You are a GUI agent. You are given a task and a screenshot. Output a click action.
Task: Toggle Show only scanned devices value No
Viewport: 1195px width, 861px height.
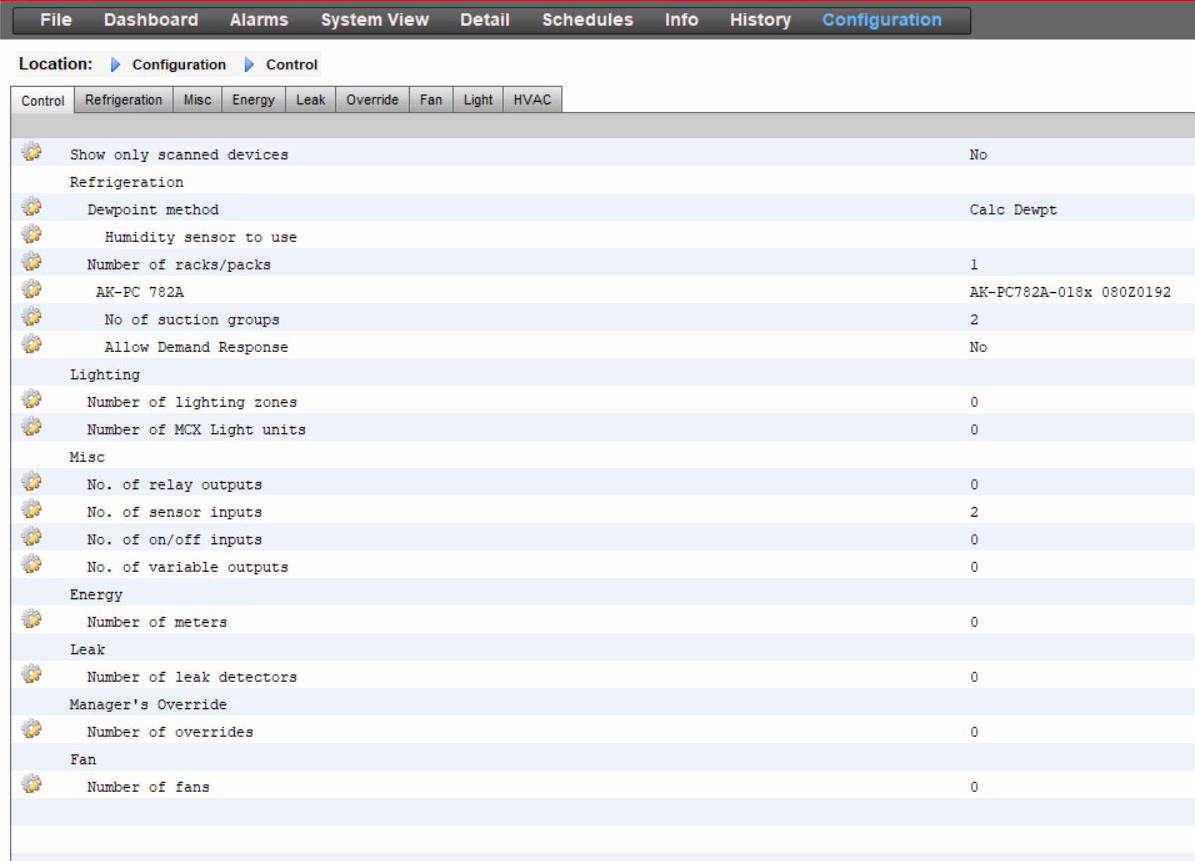(978, 155)
